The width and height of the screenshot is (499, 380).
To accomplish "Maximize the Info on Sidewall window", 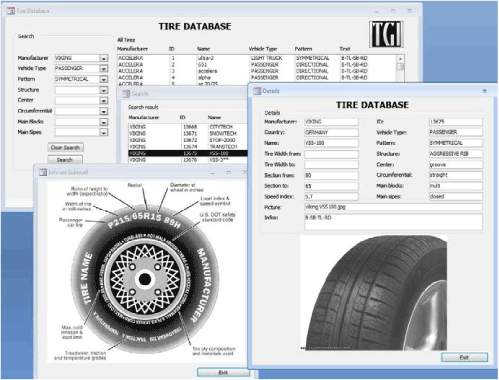I will point(229,172).
